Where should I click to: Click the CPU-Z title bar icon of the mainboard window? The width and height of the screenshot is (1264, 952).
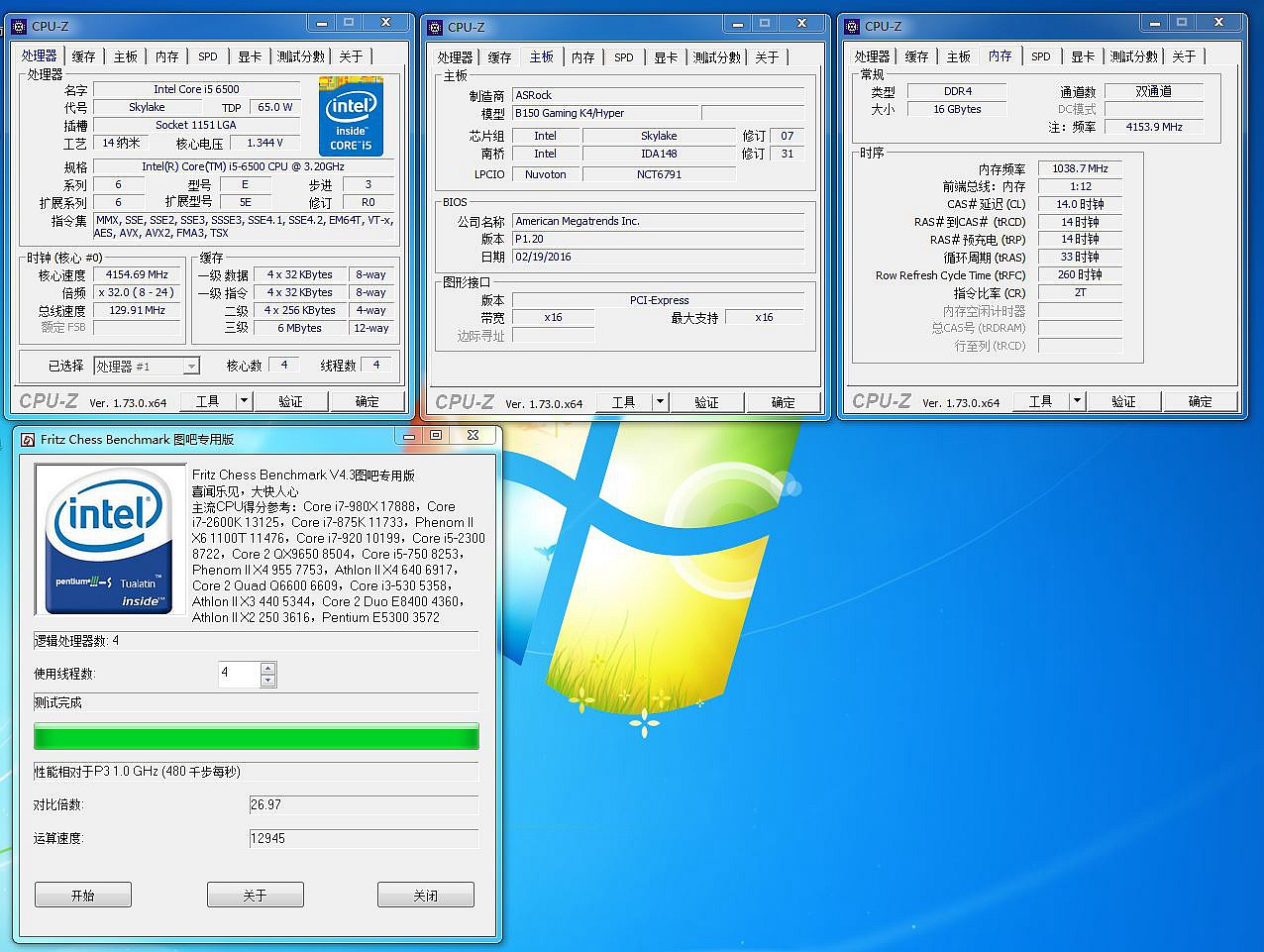point(435,27)
